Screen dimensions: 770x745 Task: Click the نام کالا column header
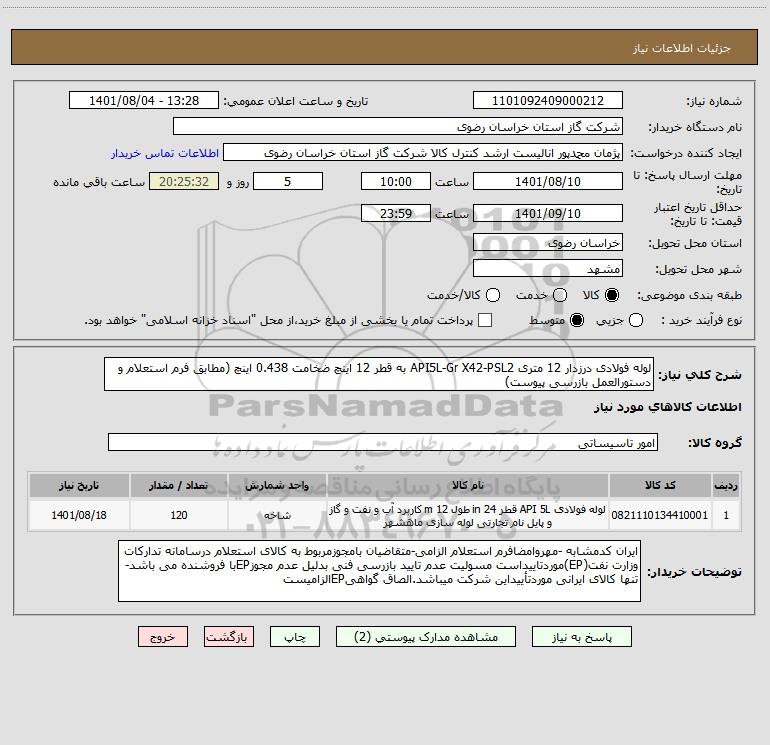tap(468, 486)
